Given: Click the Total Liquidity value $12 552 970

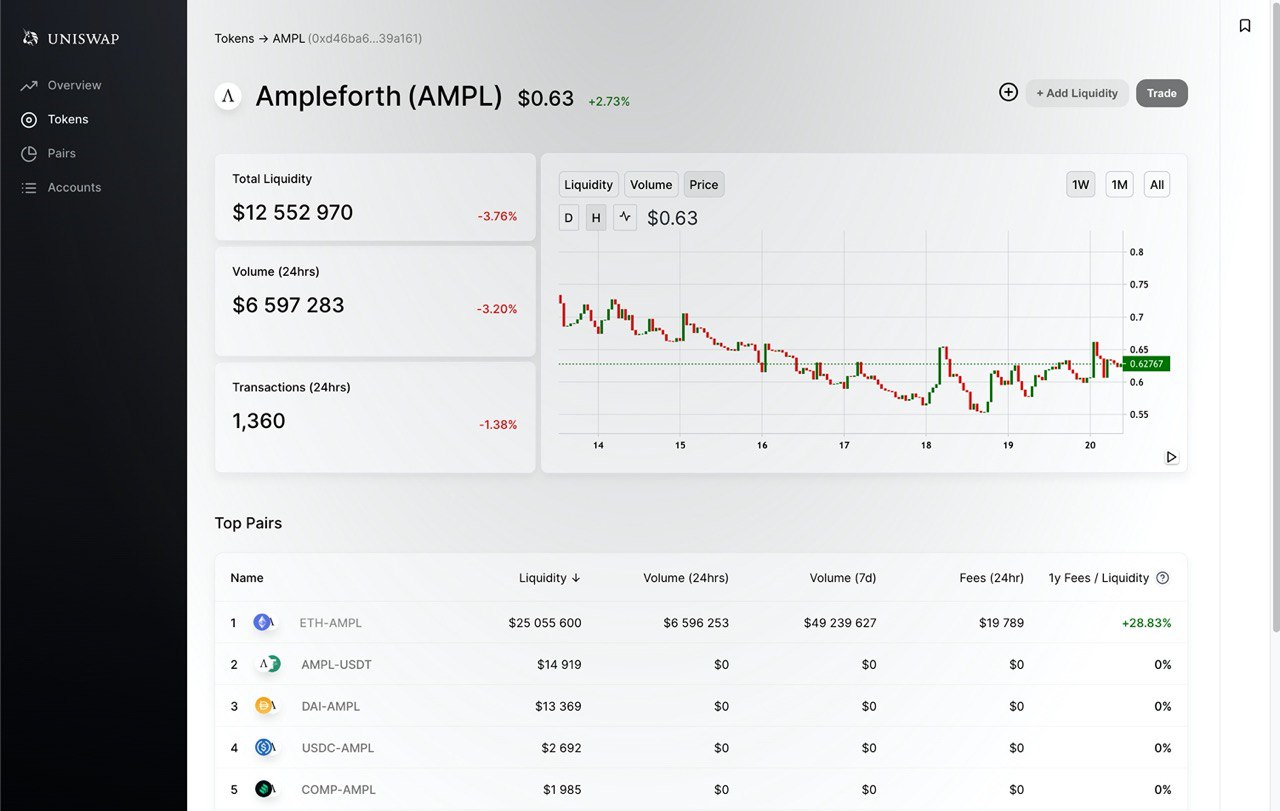Looking at the screenshot, I should click(x=292, y=212).
